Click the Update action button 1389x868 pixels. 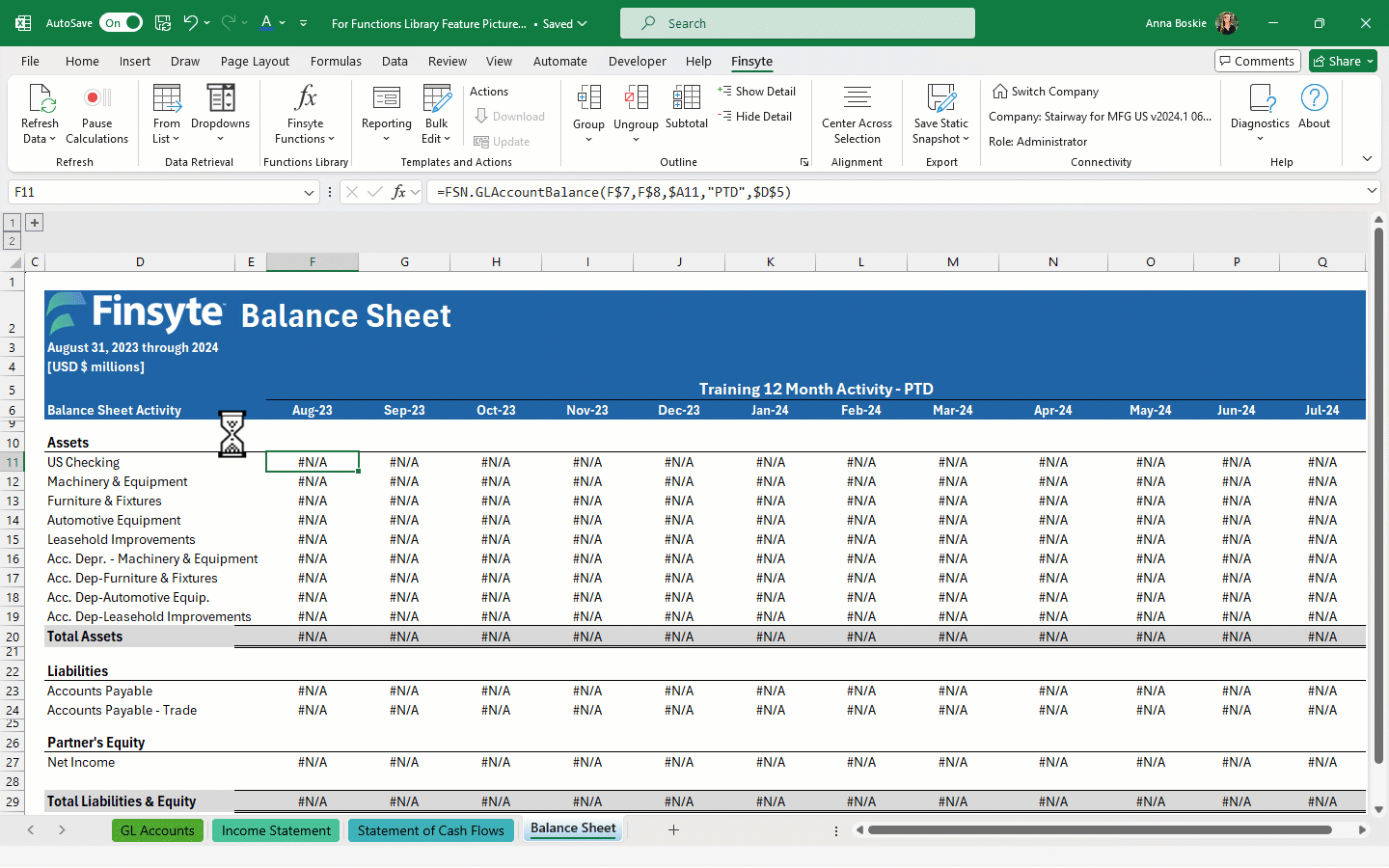pos(503,142)
